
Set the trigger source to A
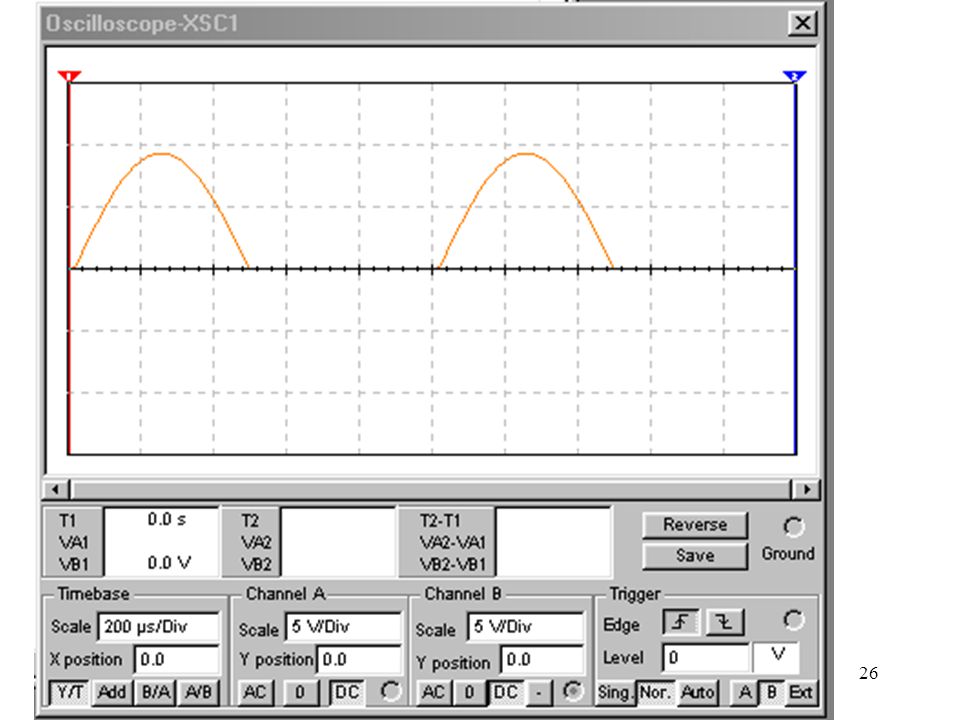745,692
